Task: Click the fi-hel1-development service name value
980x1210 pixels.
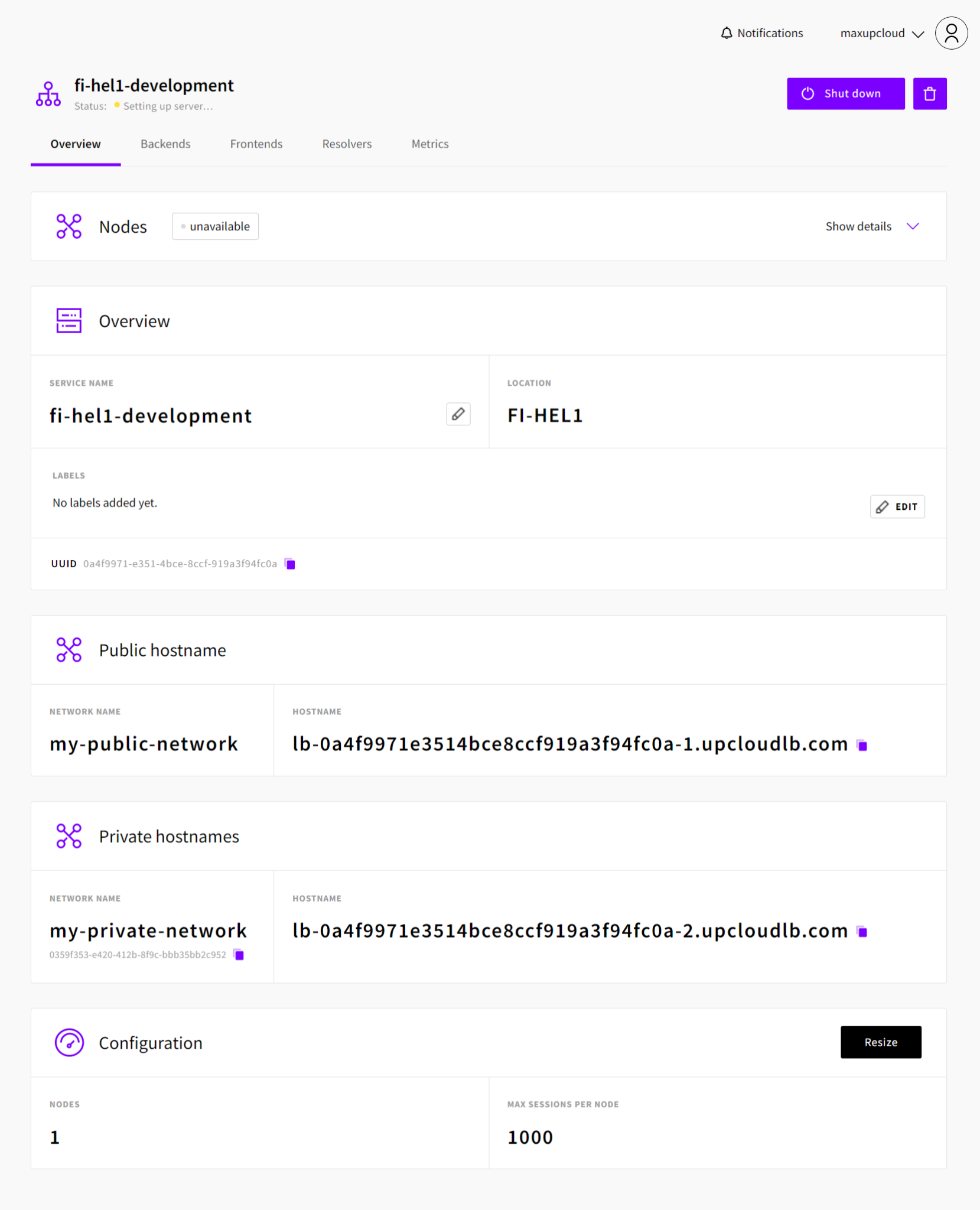Action: pyautogui.click(x=151, y=415)
